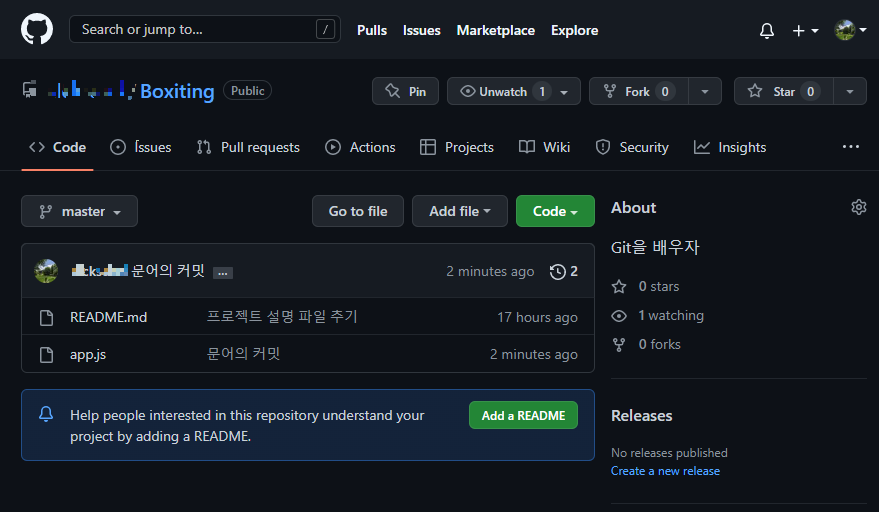
Task: Open latest commit message 문어의 커밋
Action: (x=168, y=271)
